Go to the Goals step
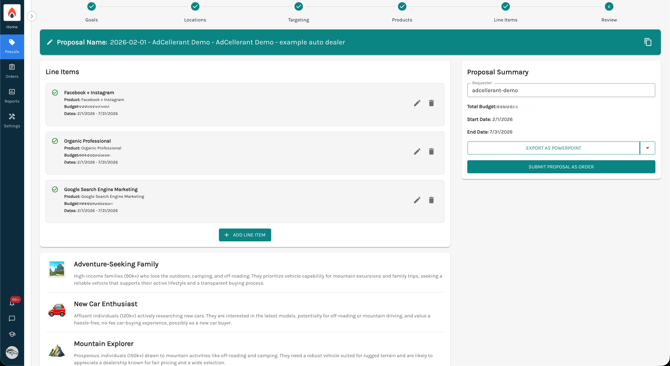Viewport: 670px width, 366px height. (x=91, y=6)
